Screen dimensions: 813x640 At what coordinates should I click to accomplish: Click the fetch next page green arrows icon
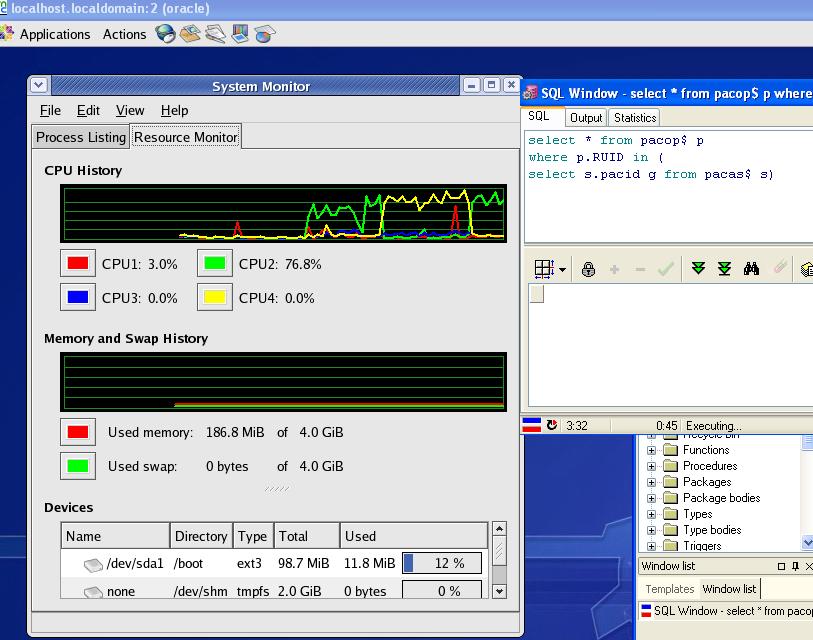point(698,268)
